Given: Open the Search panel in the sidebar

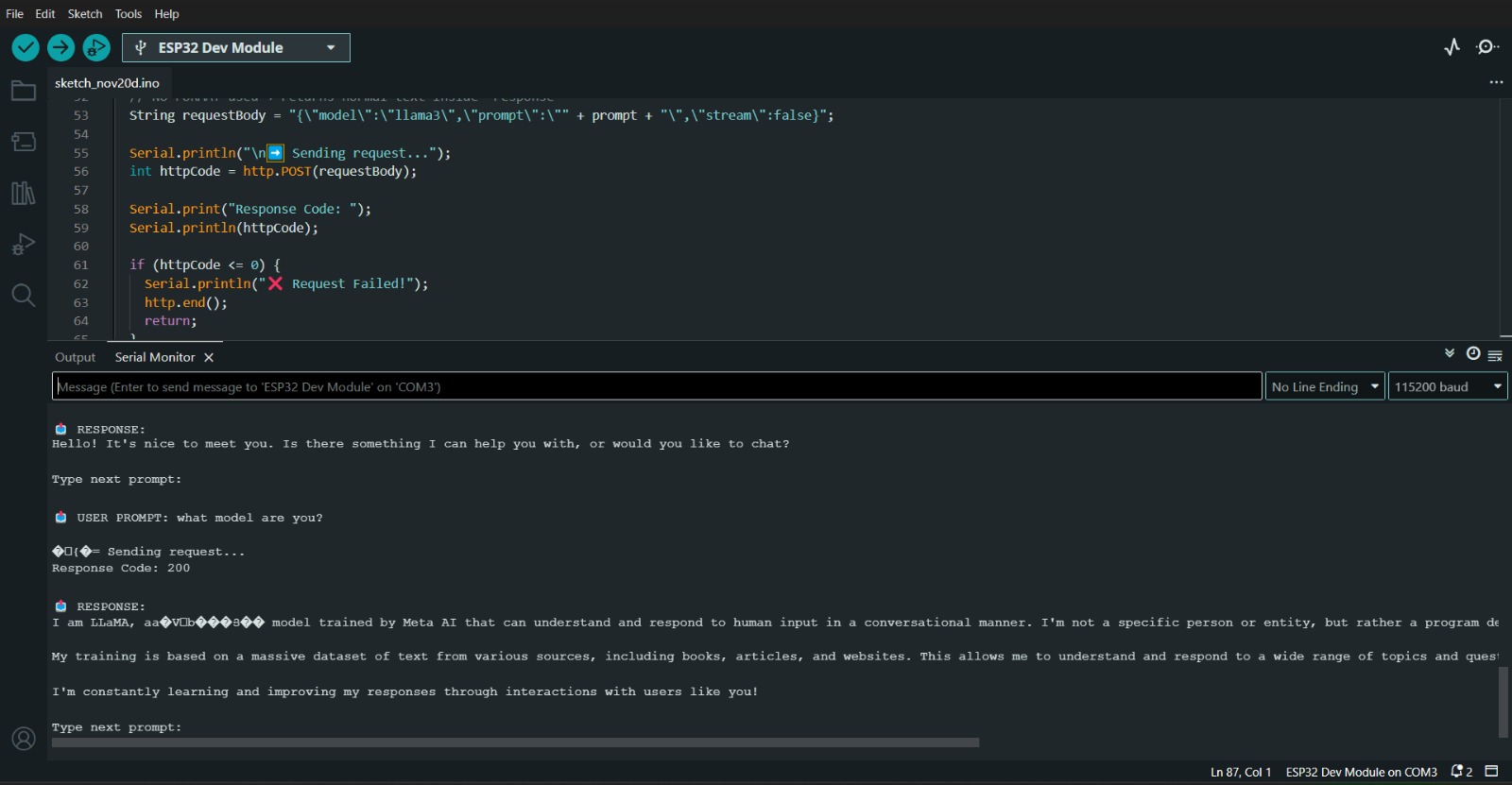Looking at the screenshot, I should tap(24, 296).
